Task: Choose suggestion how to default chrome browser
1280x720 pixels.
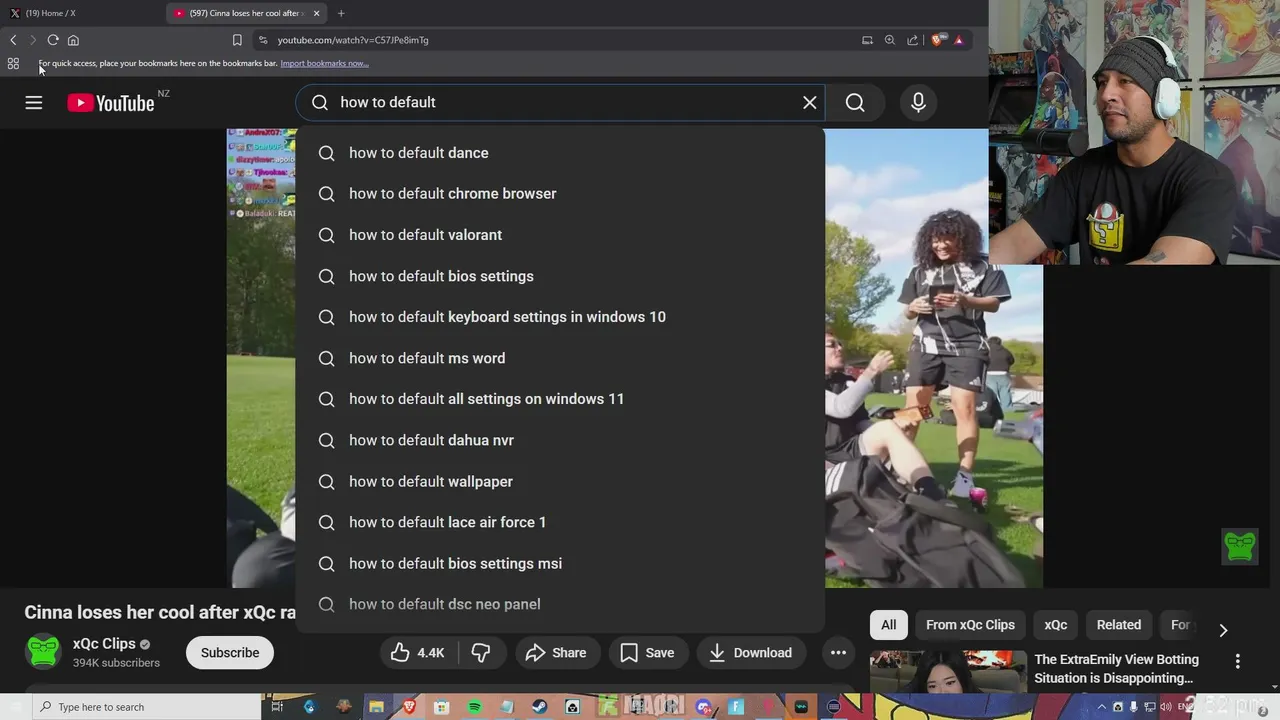Action: [560, 194]
